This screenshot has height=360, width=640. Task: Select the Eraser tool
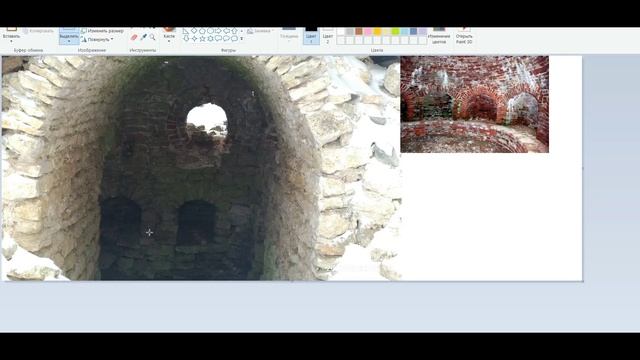pos(134,38)
